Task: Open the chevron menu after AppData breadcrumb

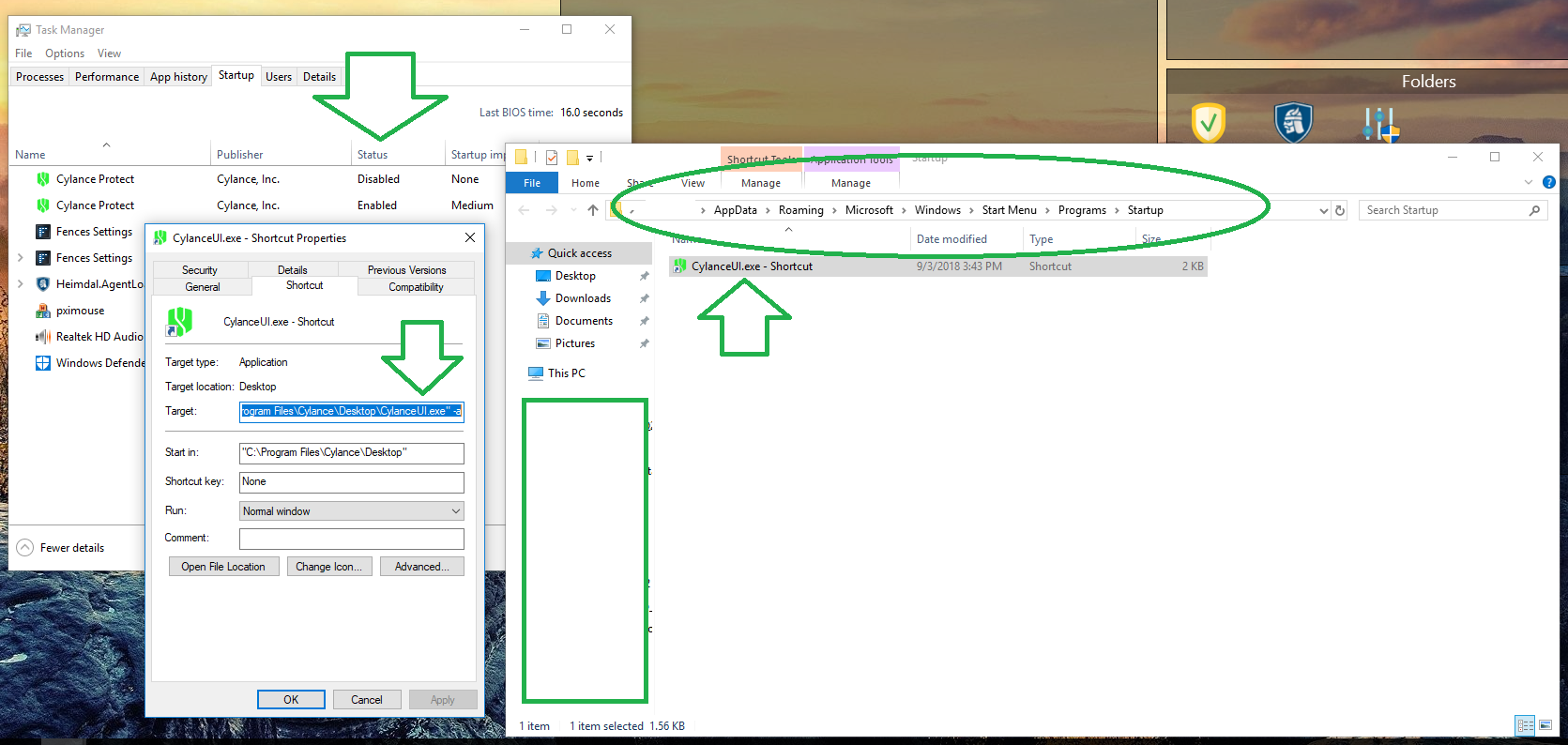Action: (x=768, y=210)
